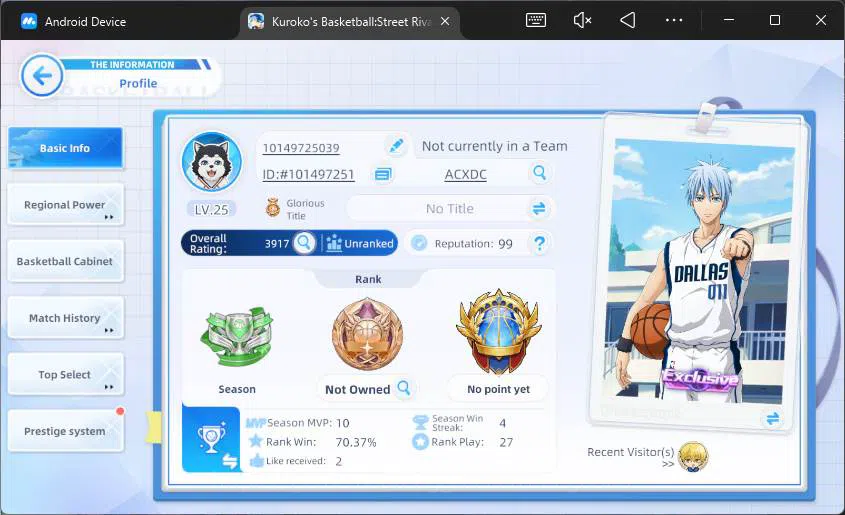Viewport: 845px width, 515px height.
Task: Click the Not Owned label button
Action: (x=357, y=389)
